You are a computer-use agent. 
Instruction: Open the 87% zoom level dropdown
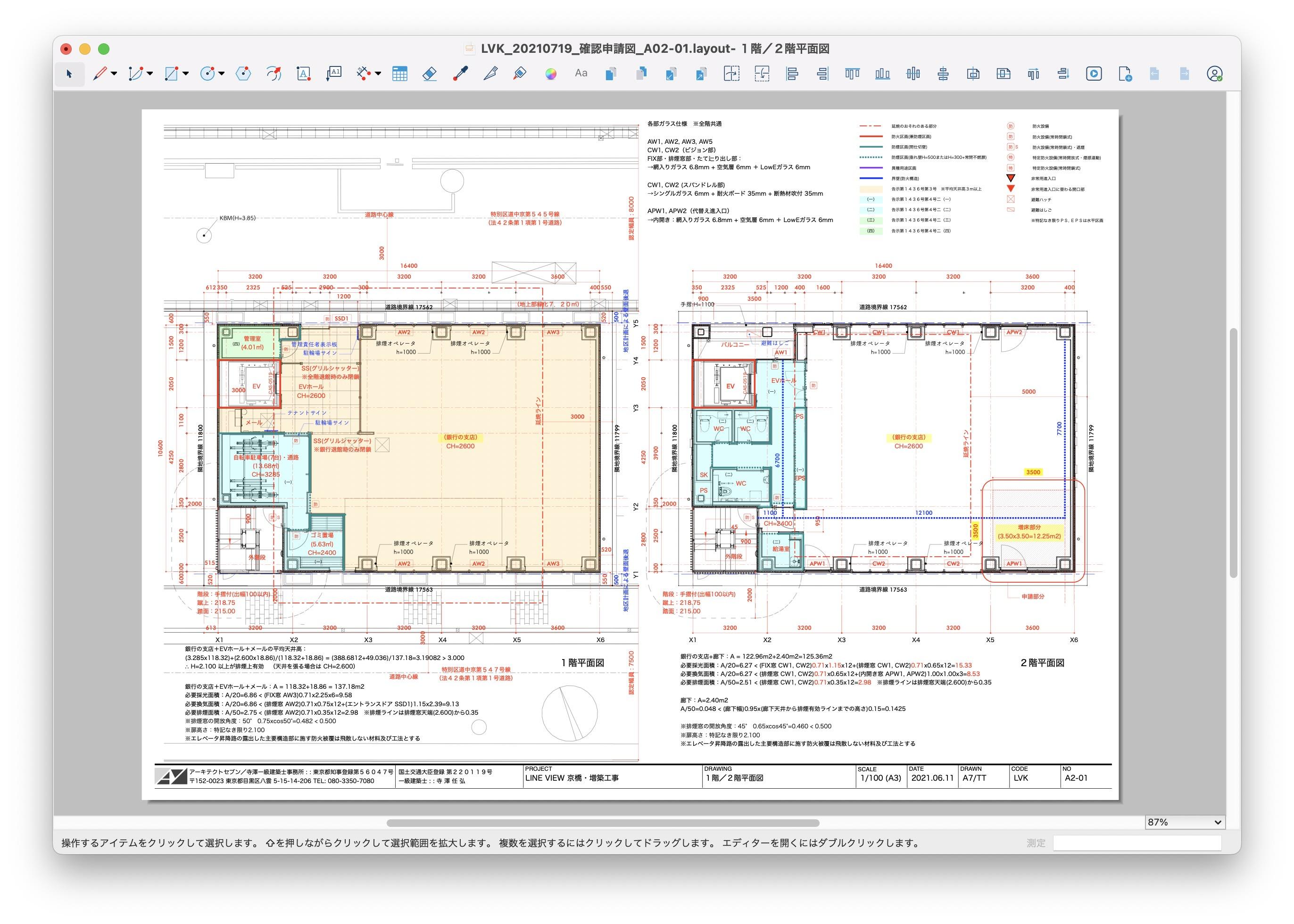(x=1185, y=822)
